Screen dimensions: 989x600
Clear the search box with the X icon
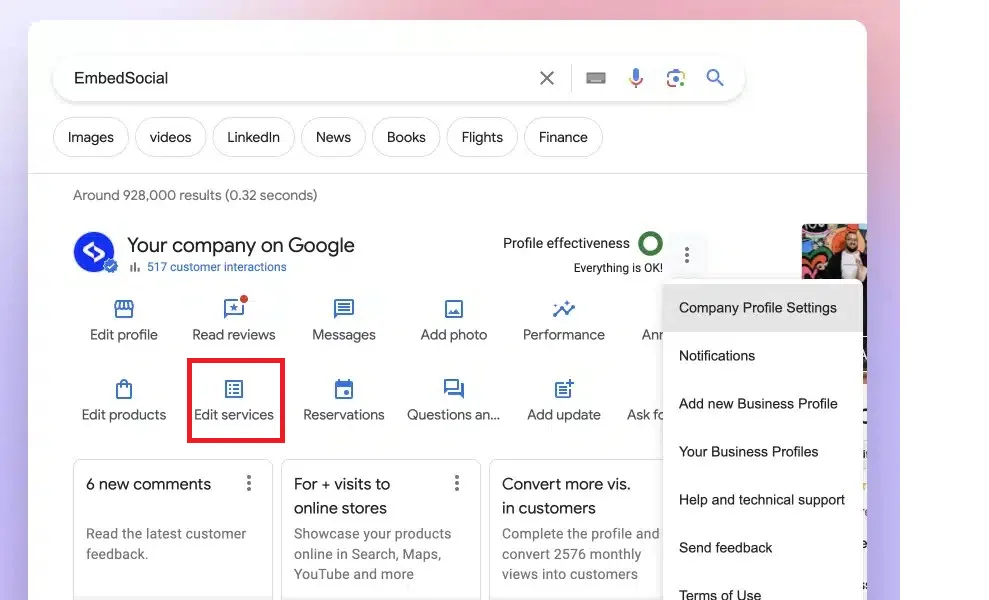(x=547, y=78)
